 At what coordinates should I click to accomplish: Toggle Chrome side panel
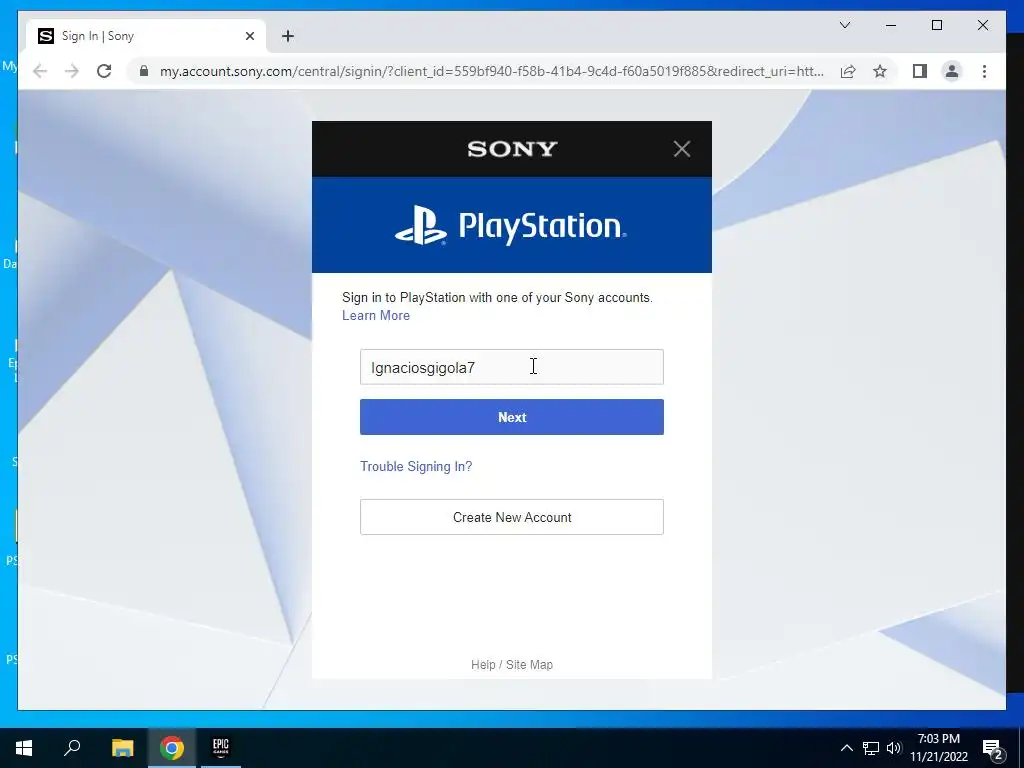[920, 71]
